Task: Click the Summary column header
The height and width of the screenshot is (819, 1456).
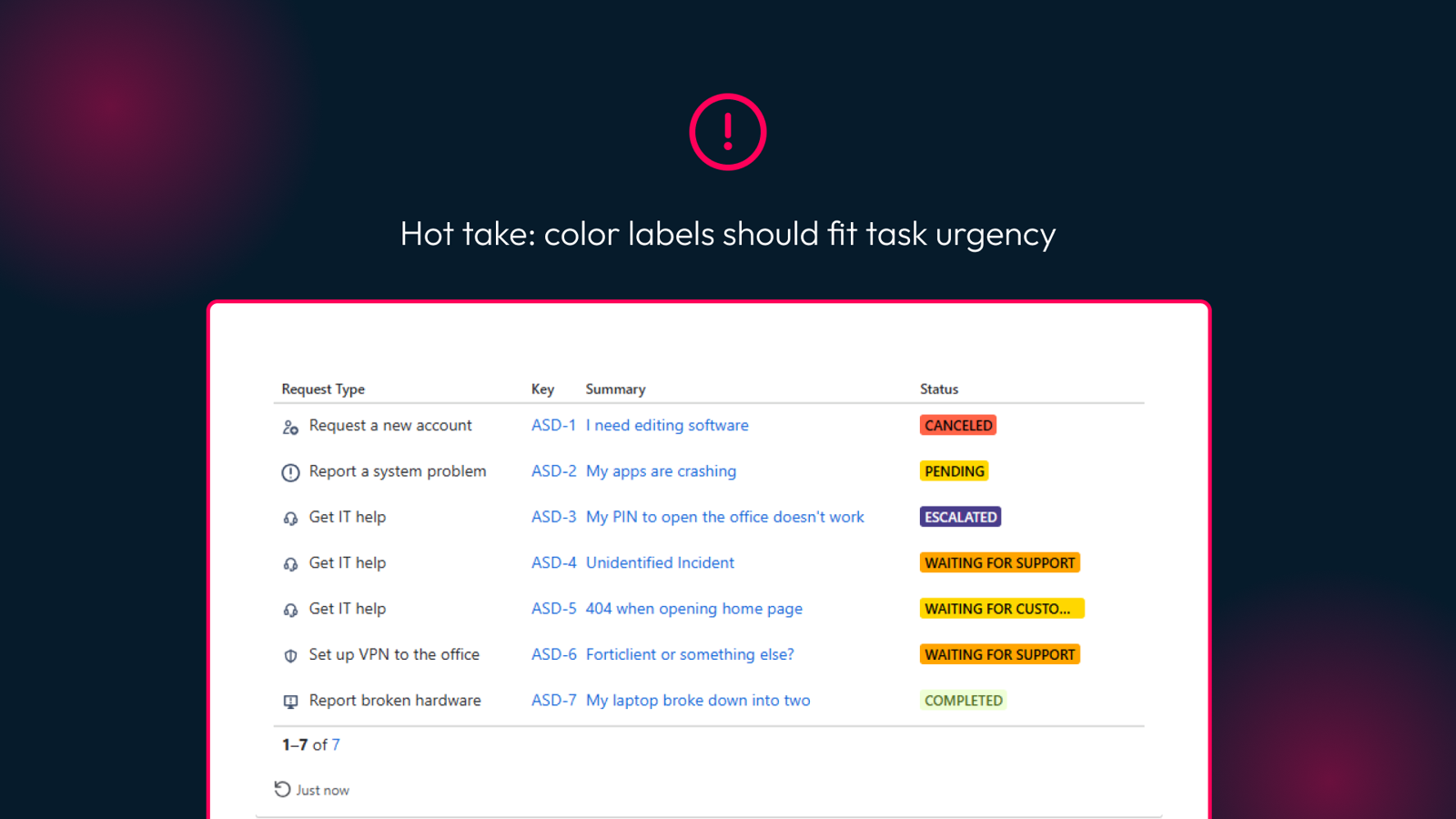Action: pyautogui.click(x=615, y=389)
